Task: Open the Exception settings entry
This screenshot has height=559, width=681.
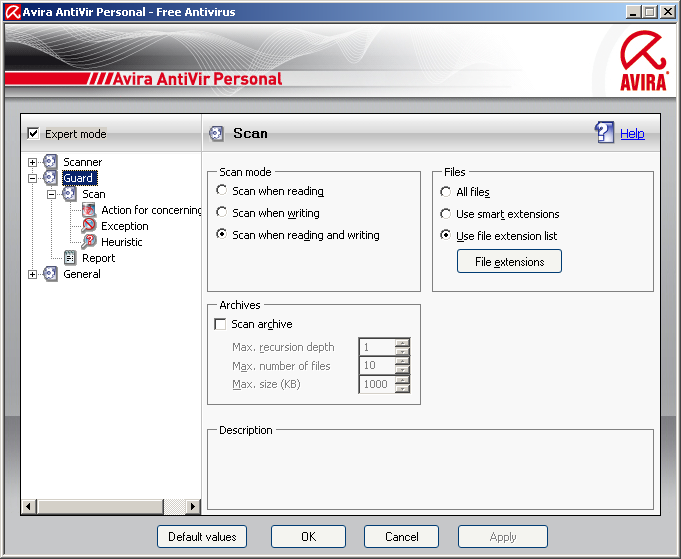Action: click(125, 226)
